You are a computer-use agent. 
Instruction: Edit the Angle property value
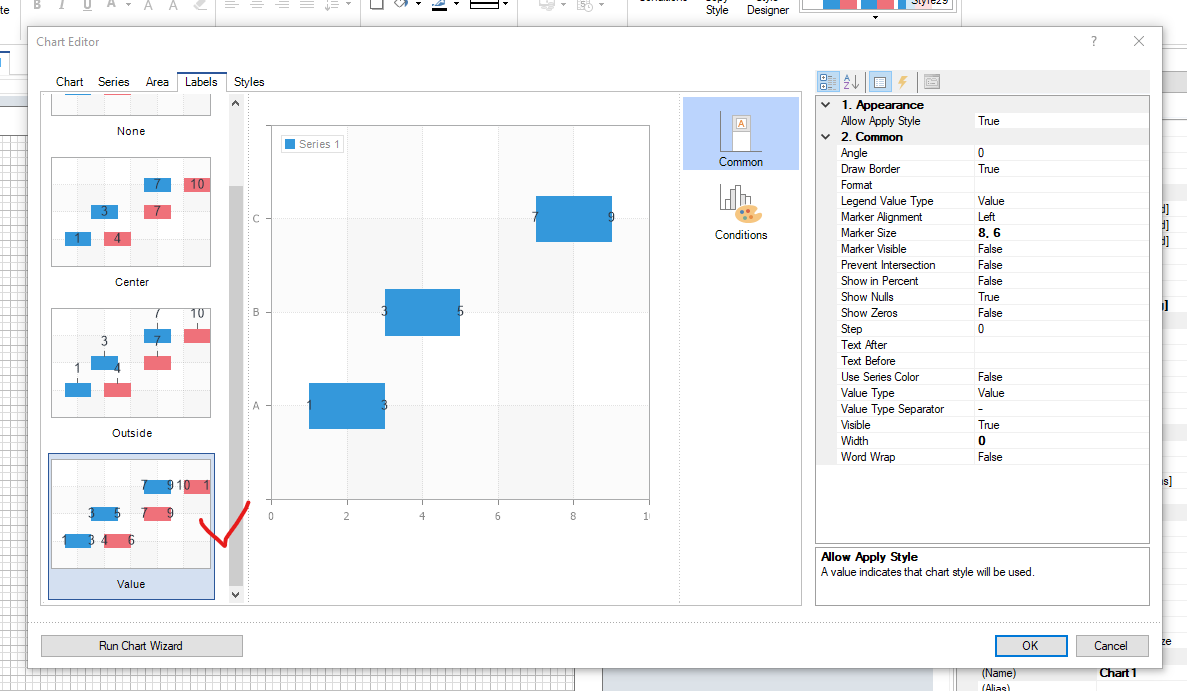pyautogui.click(x=1061, y=153)
